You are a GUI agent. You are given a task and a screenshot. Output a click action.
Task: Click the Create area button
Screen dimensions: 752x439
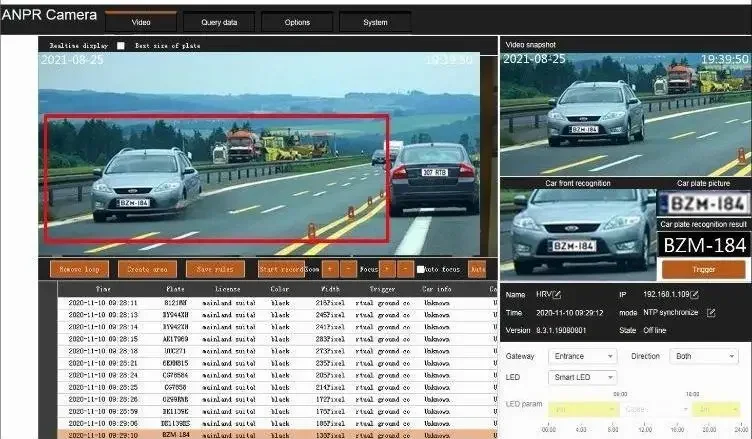pos(147,269)
